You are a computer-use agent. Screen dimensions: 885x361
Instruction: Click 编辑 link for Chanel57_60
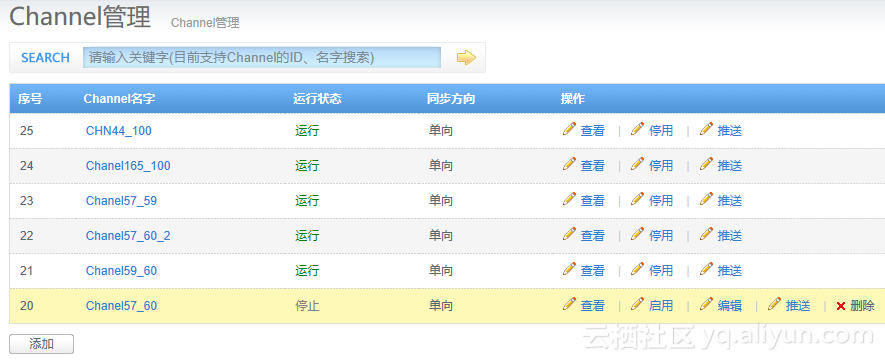point(729,306)
